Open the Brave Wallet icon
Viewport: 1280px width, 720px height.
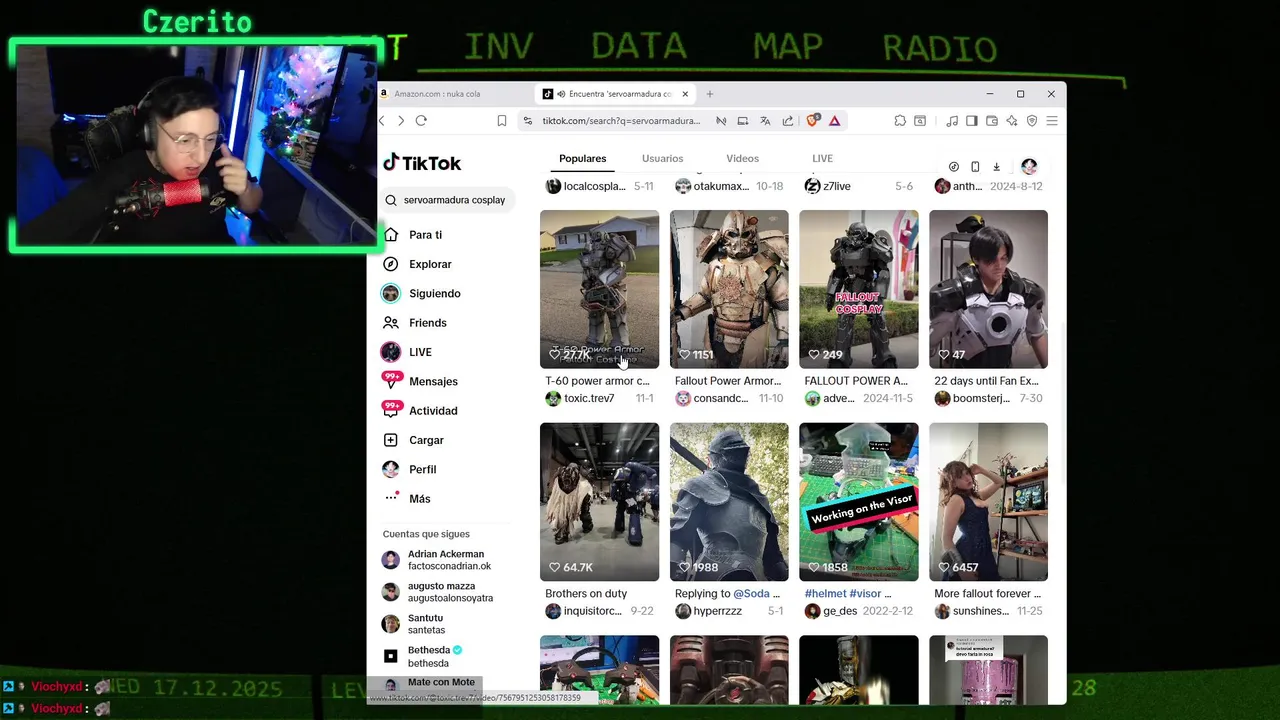(x=992, y=121)
